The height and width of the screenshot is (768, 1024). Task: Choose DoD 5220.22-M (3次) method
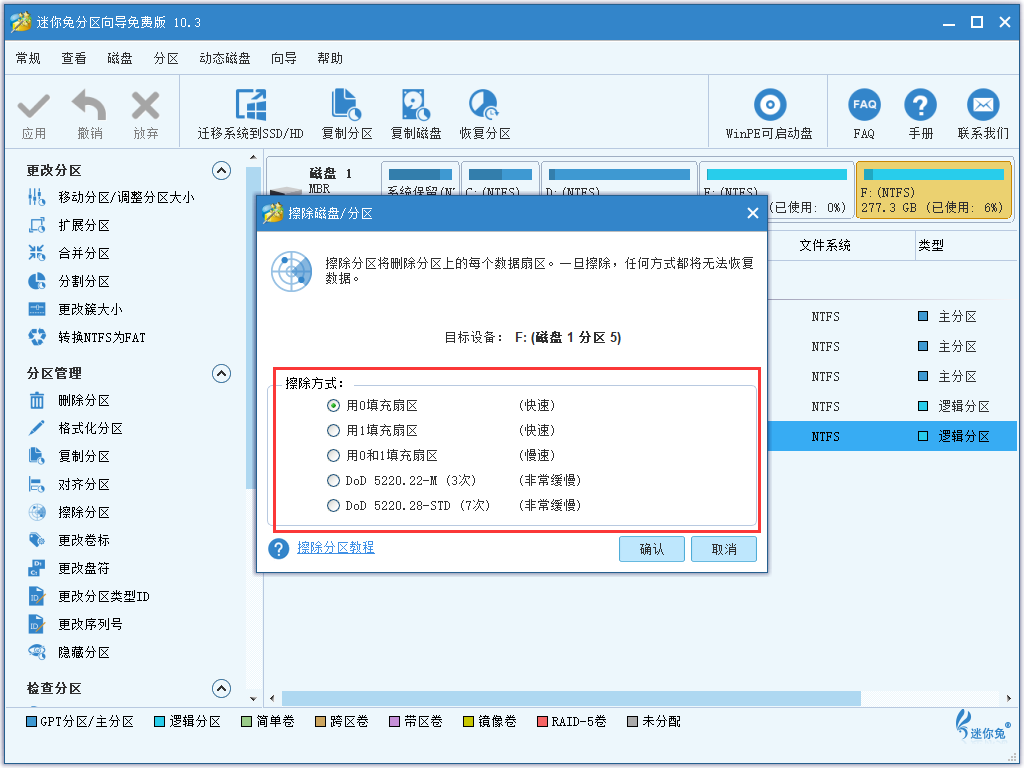click(x=333, y=481)
